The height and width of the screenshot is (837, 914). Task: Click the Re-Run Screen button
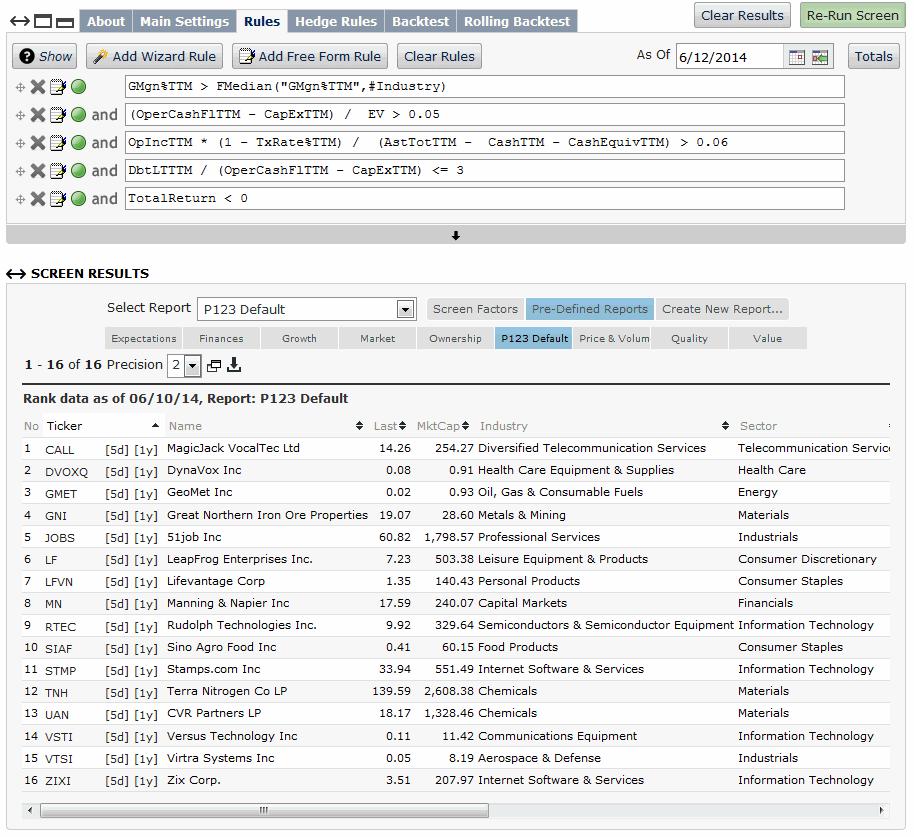[x=852, y=16]
